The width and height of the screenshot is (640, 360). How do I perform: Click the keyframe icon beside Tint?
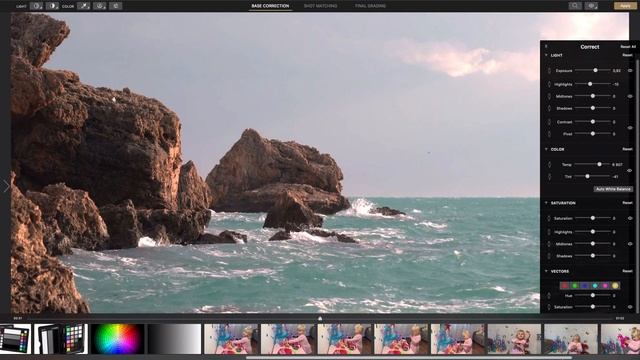pyautogui.click(x=549, y=177)
